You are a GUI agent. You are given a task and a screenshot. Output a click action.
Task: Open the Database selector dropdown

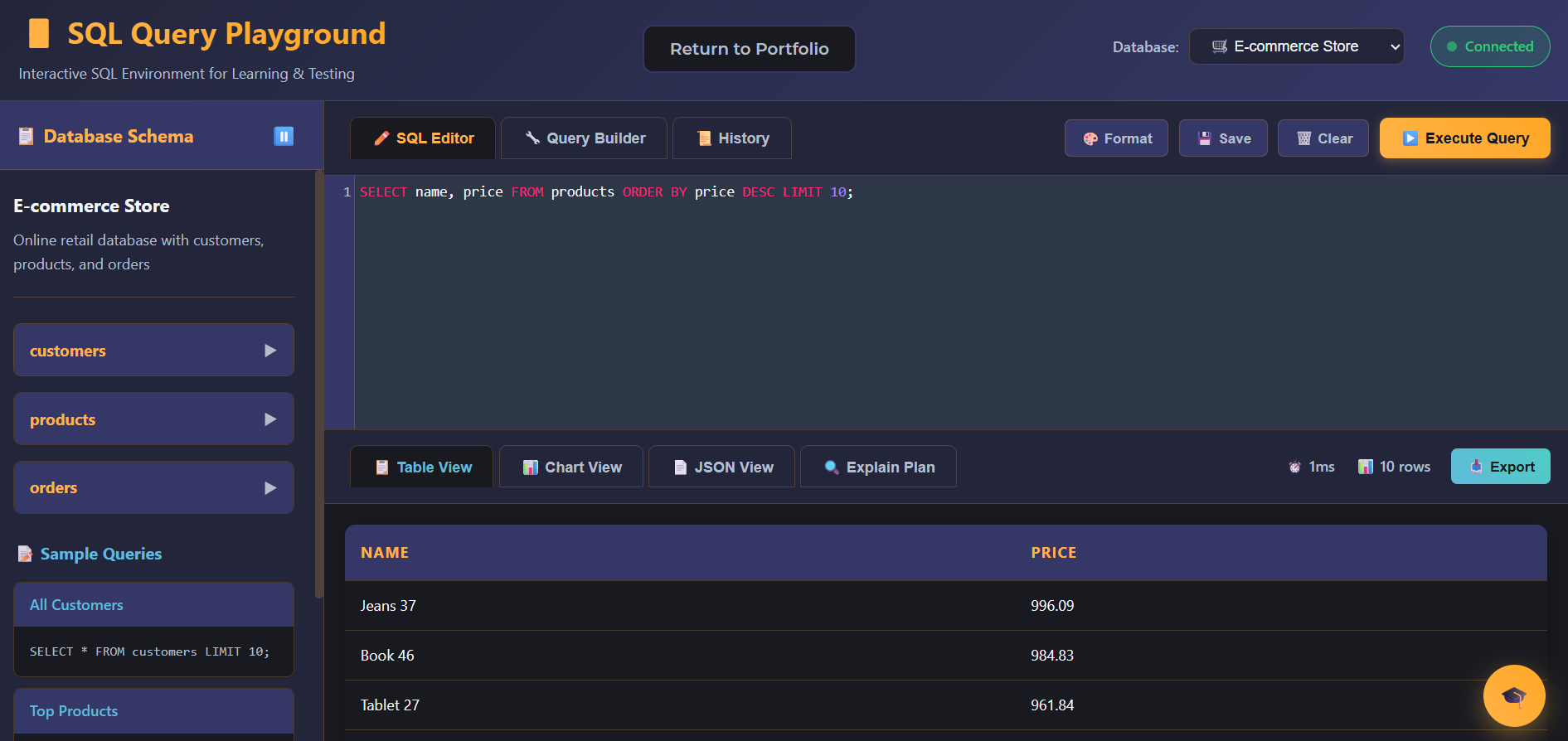coord(1296,46)
